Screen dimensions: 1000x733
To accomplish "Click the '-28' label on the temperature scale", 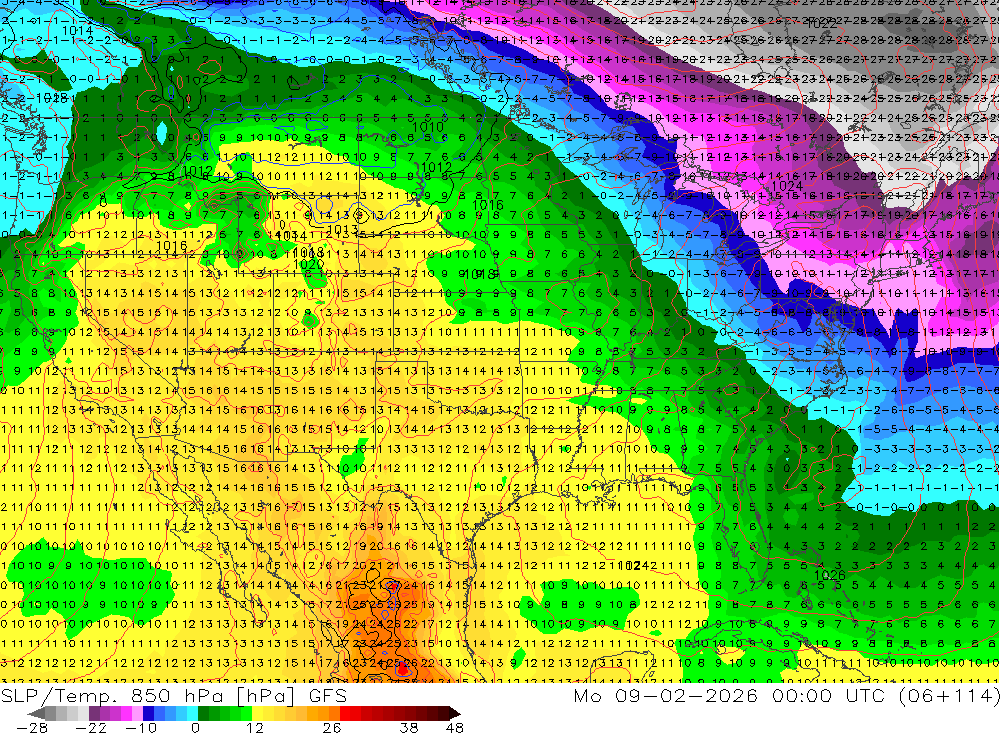I will 32,727.
